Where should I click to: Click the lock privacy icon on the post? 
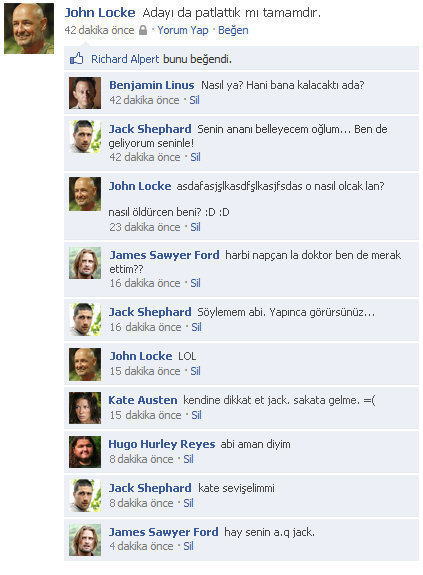click(143, 30)
